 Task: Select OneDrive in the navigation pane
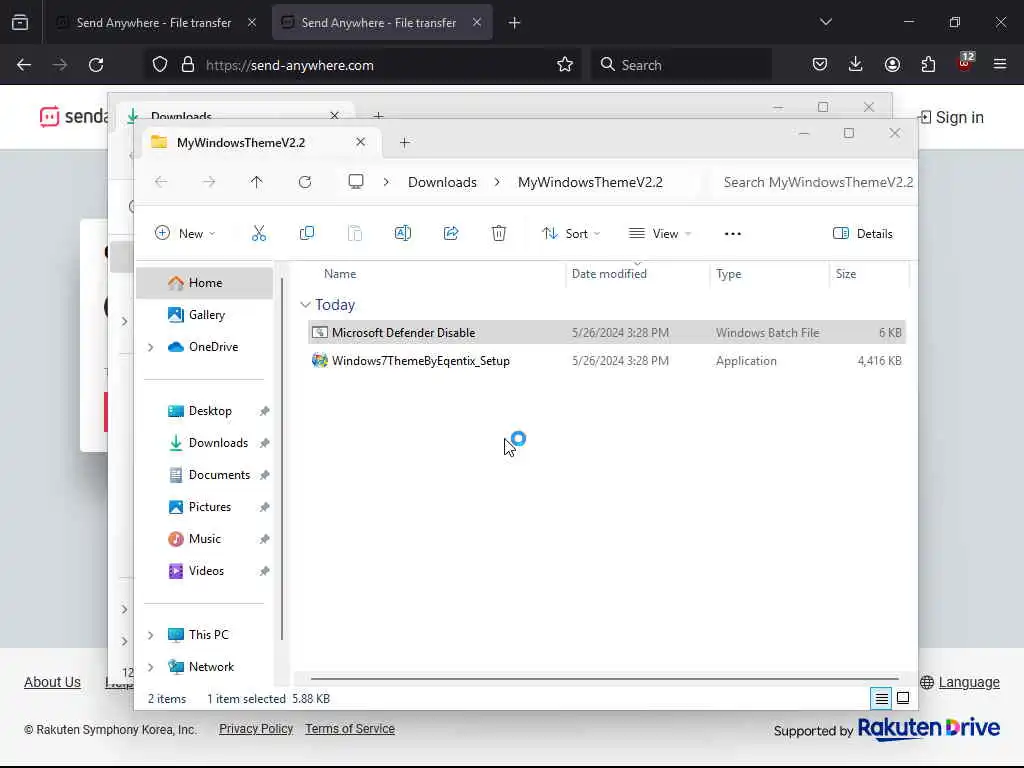coord(204,347)
